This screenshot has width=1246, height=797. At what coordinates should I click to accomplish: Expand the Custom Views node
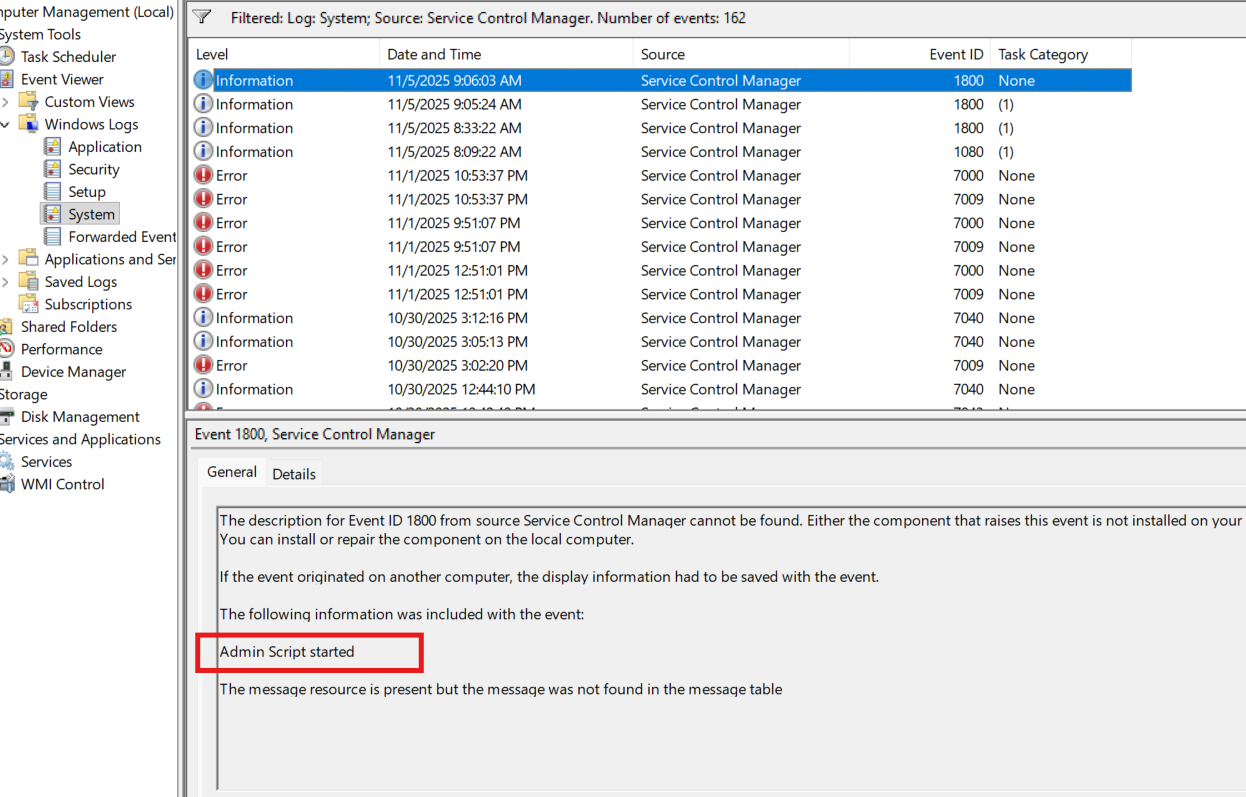point(6,102)
